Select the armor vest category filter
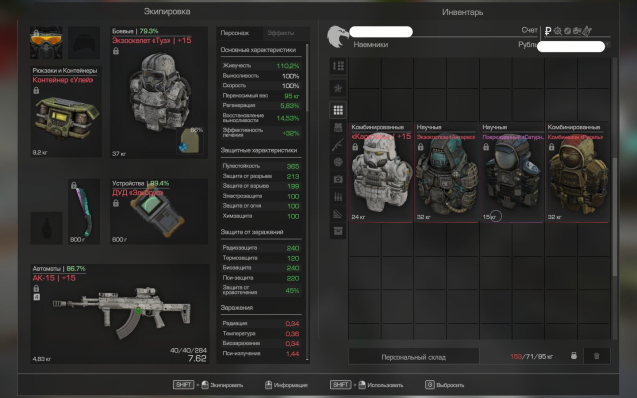Screen dimensions: 637x398 [x=338, y=128]
